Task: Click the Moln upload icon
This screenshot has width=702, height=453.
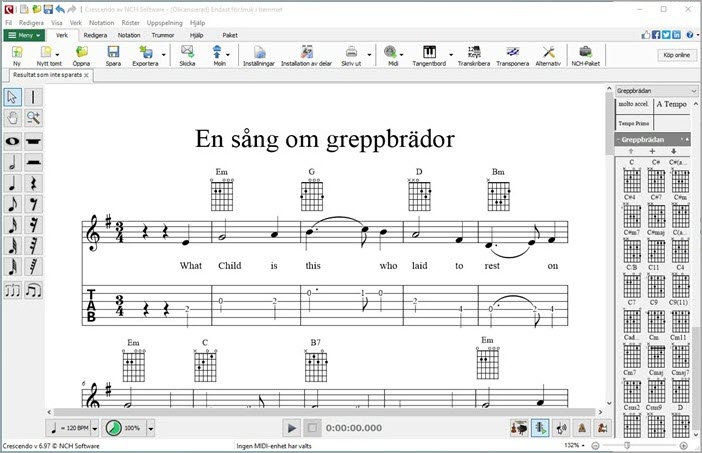Action: [217, 52]
